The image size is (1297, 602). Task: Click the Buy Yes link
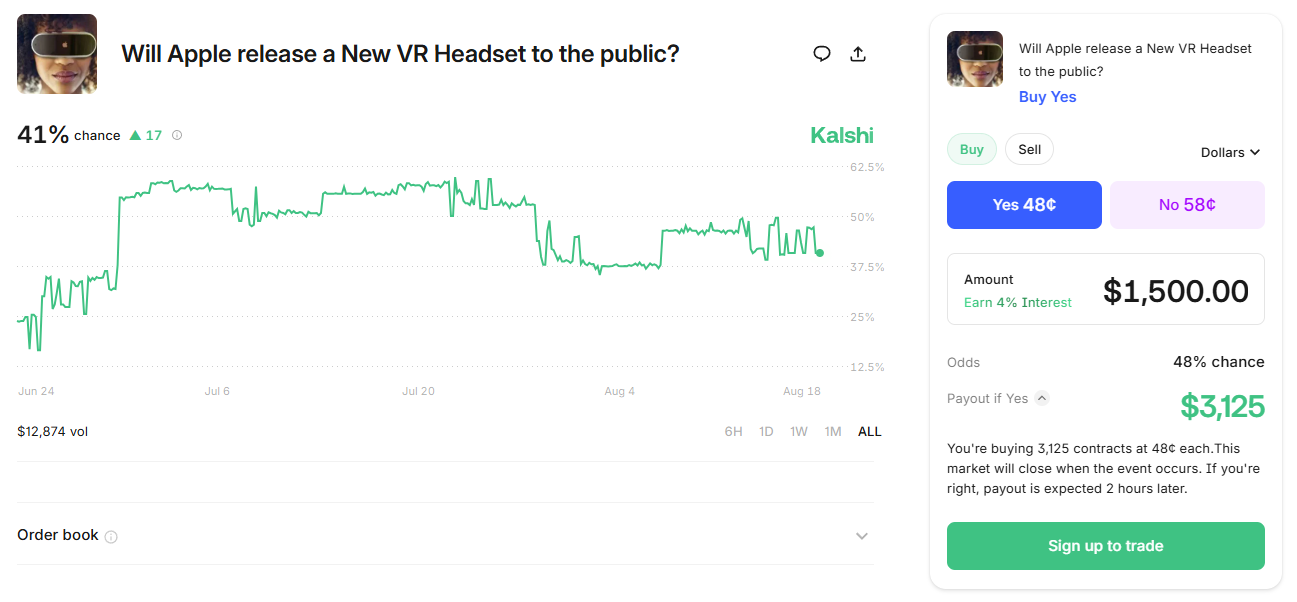tap(1047, 97)
